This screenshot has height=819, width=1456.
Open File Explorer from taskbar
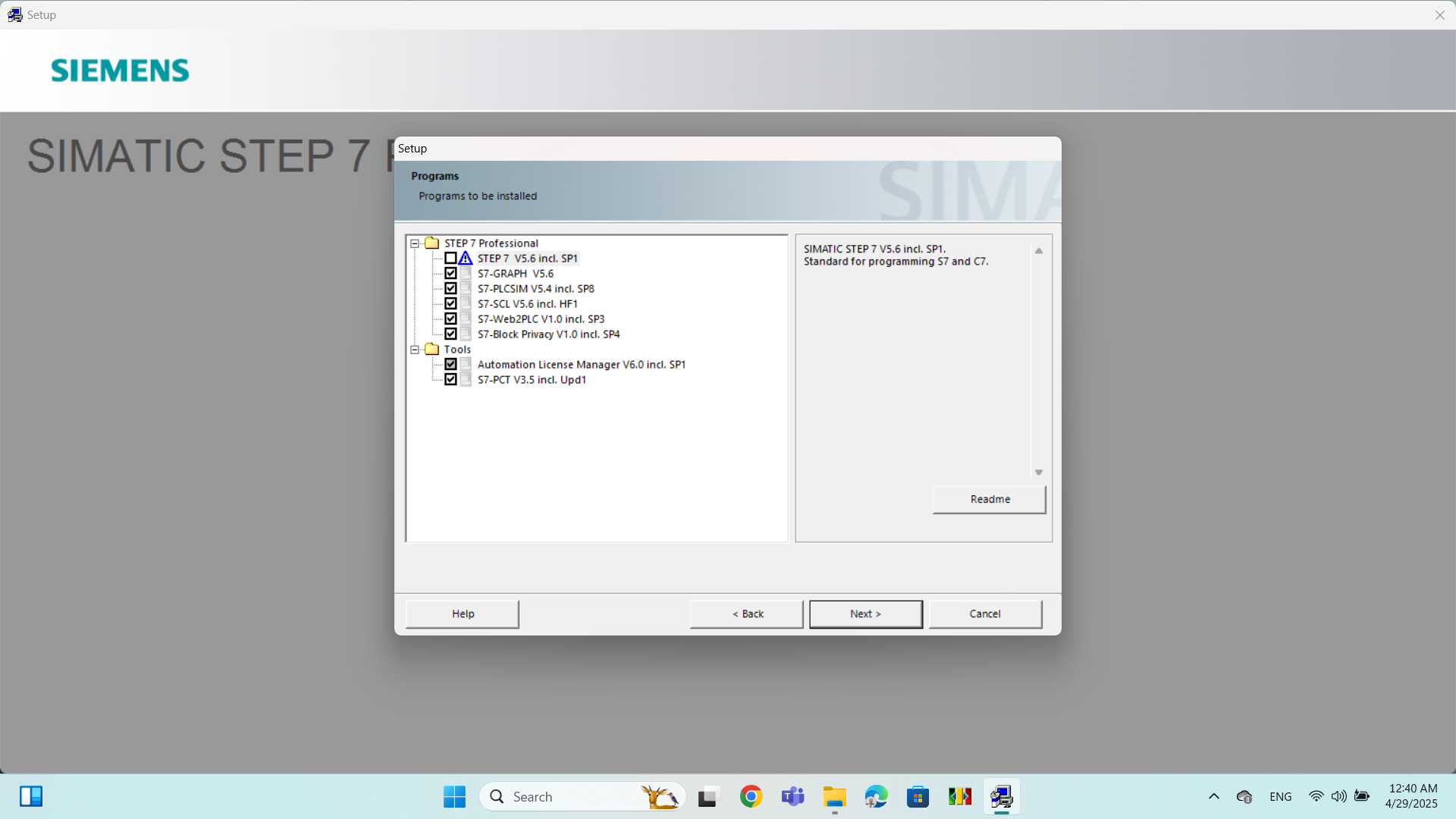tap(834, 797)
